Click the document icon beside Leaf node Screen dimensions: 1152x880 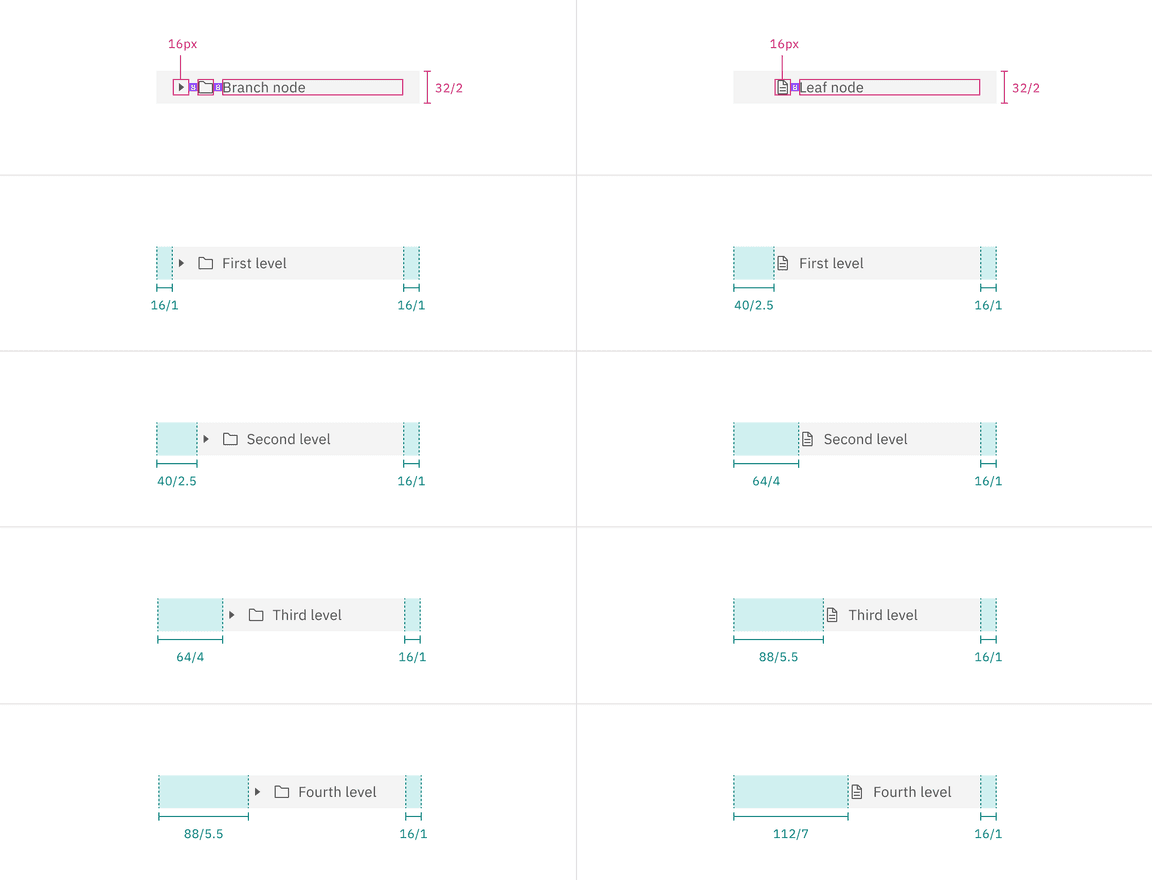pyautogui.click(x=783, y=88)
